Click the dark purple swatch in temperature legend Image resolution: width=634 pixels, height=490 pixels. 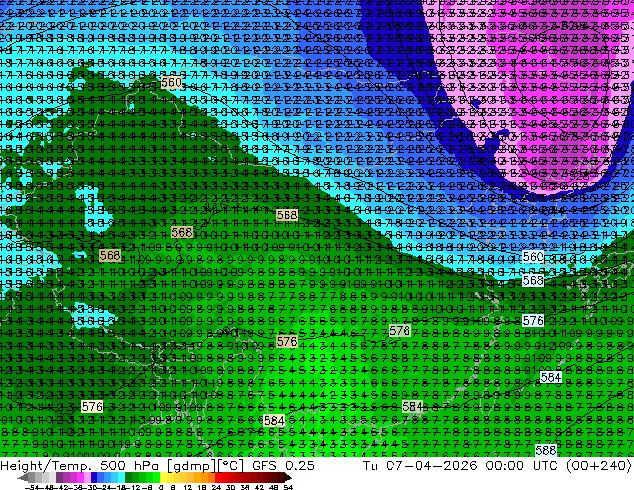59,478
